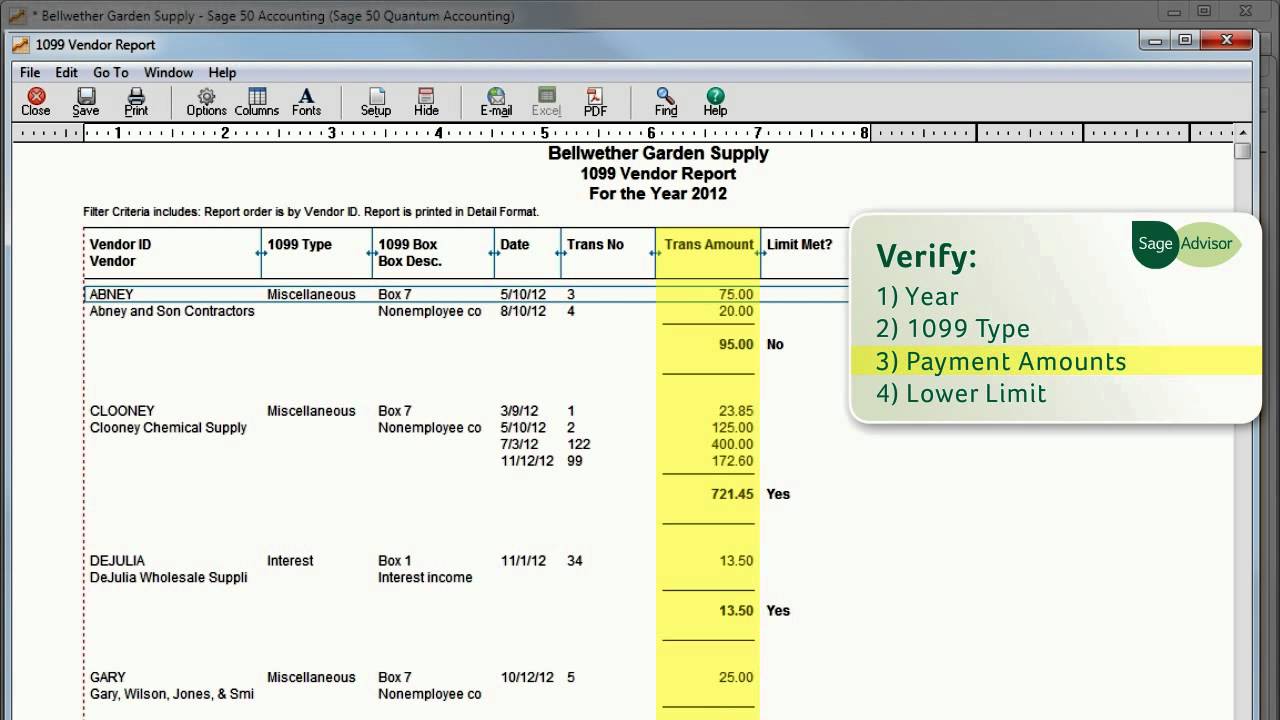Toggle Hide on the report header
The image size is (1280, 720).
tap(426, 100)
